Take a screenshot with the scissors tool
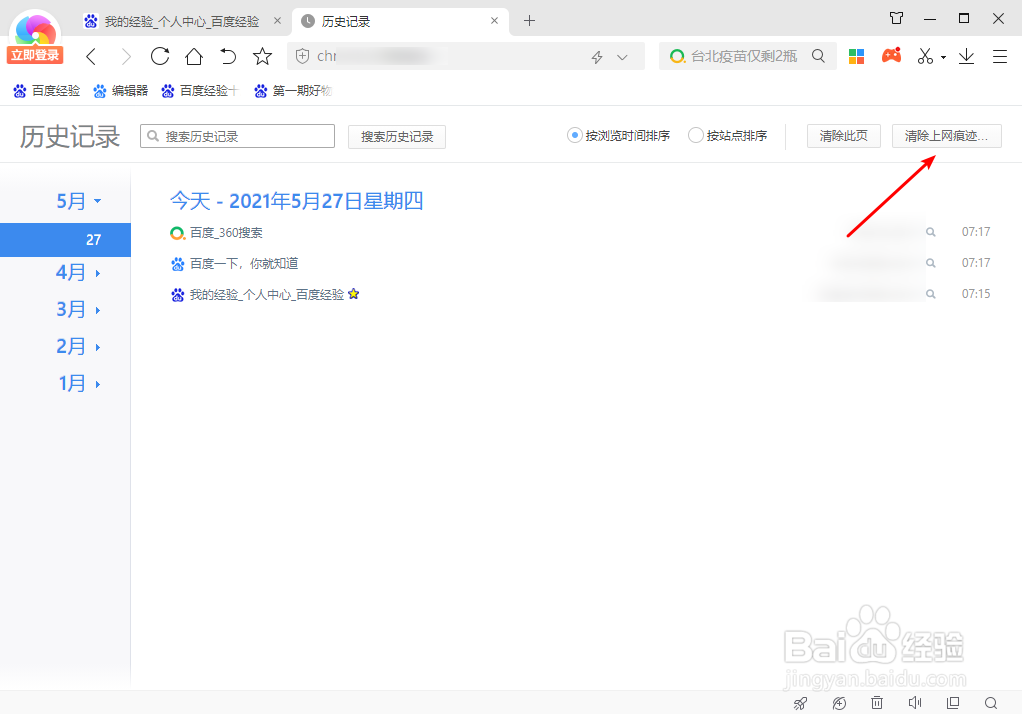 922,56
